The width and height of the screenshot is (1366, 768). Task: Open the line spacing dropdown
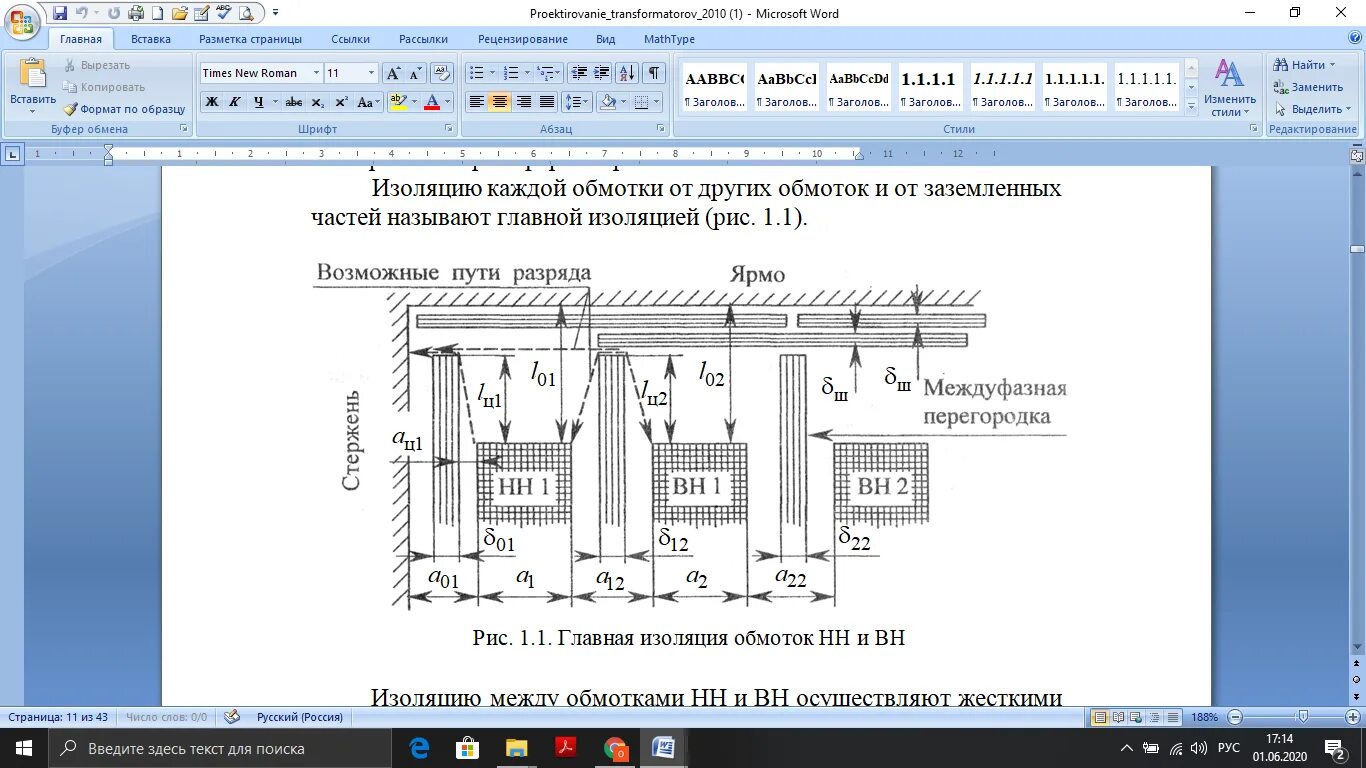tap(577, 102)
